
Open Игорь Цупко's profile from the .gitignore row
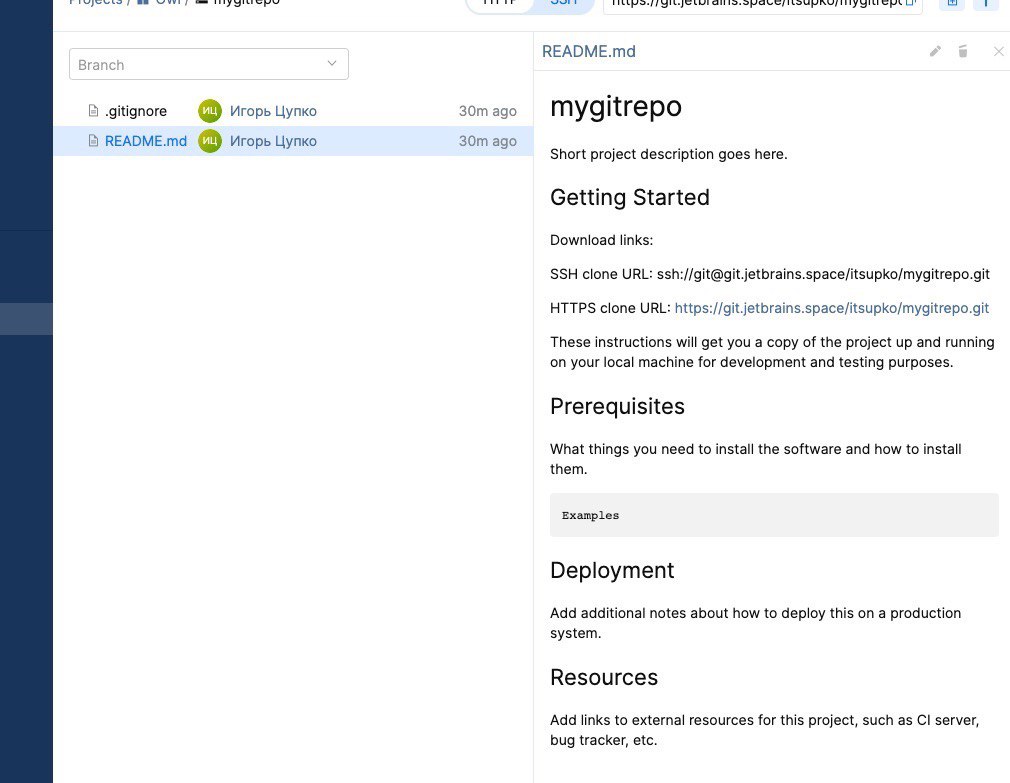[273, 111]
